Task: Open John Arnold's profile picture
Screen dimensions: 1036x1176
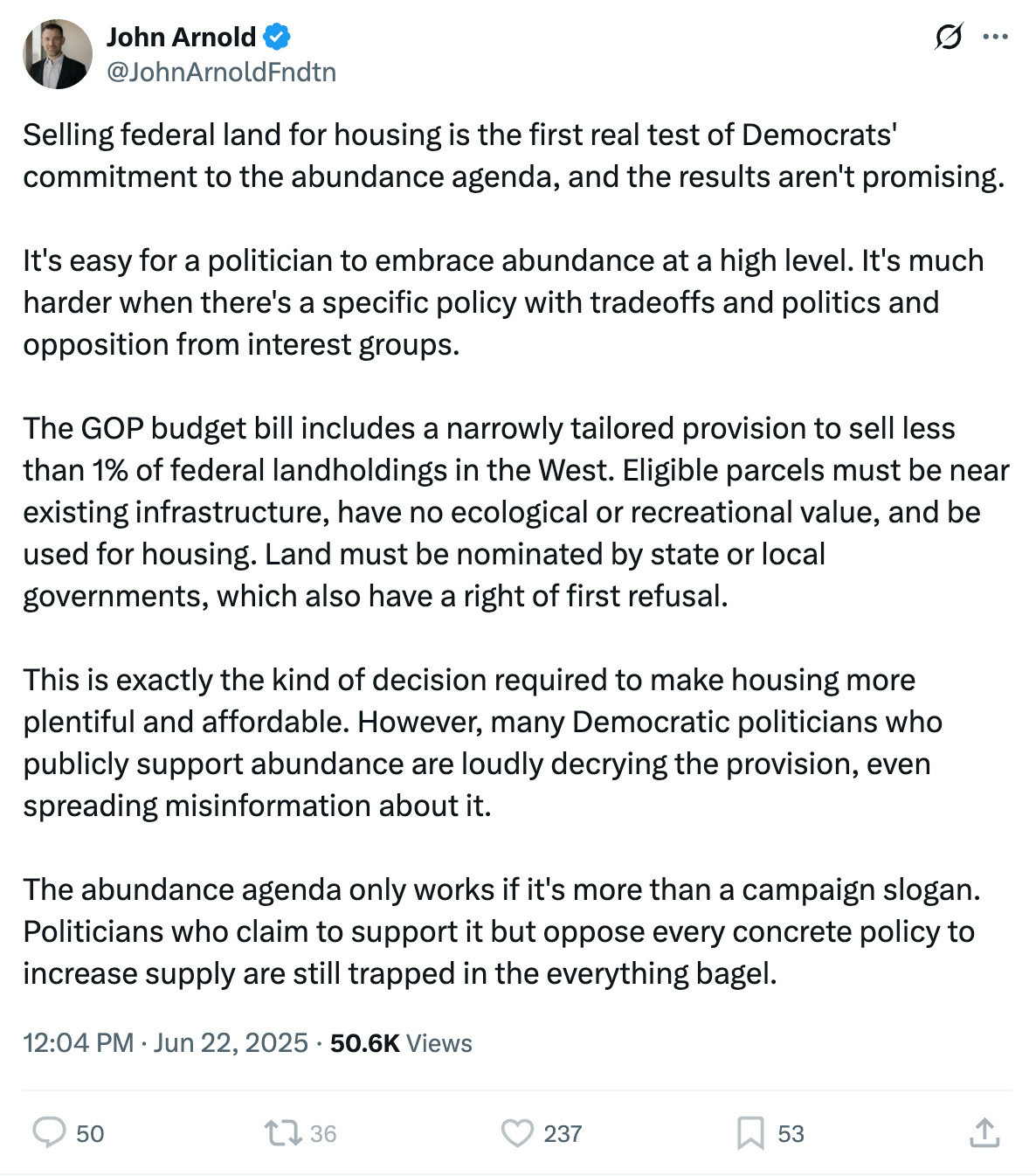Action: 57,54
